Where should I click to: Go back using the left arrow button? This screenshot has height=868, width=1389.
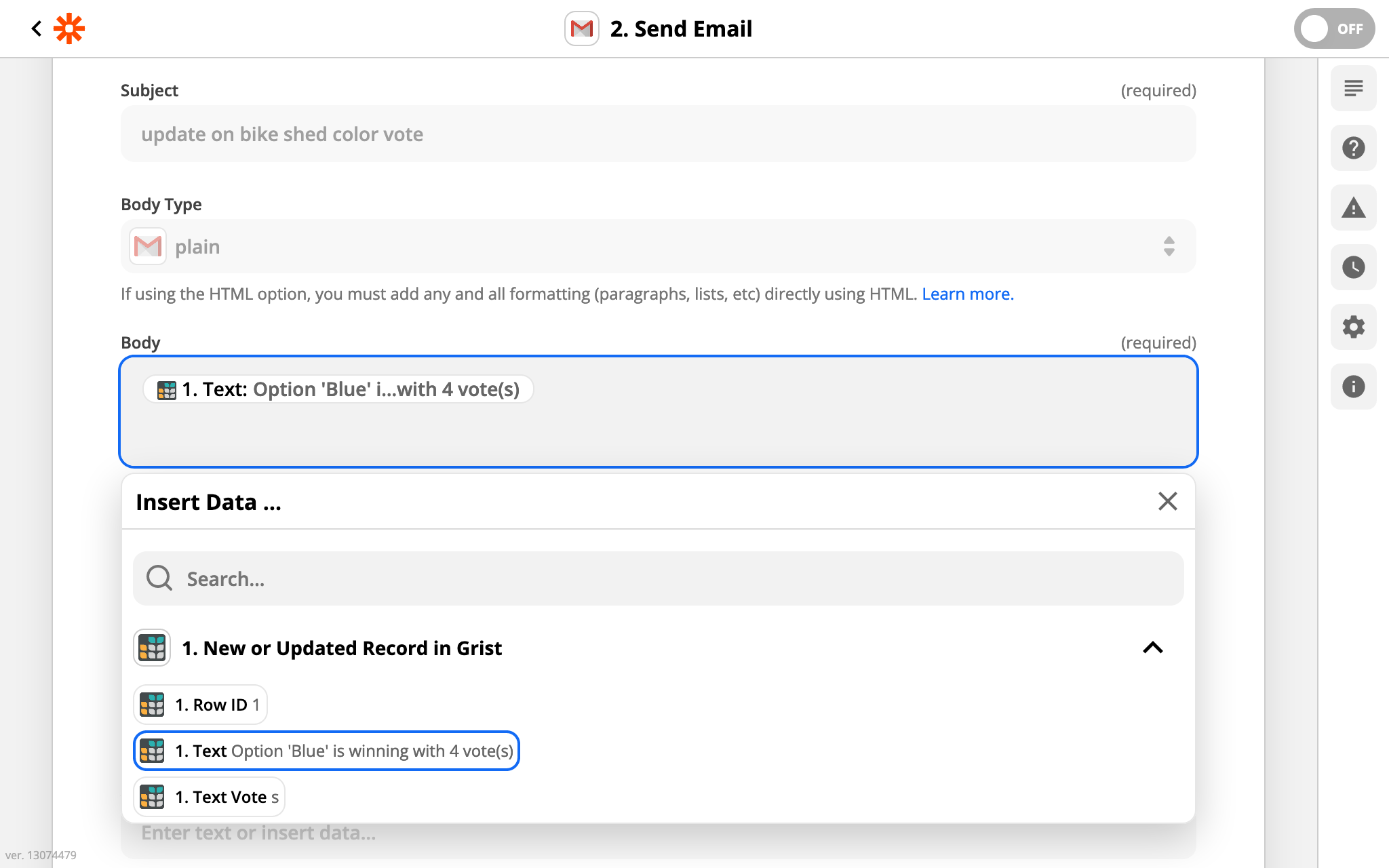pos(37,28)
